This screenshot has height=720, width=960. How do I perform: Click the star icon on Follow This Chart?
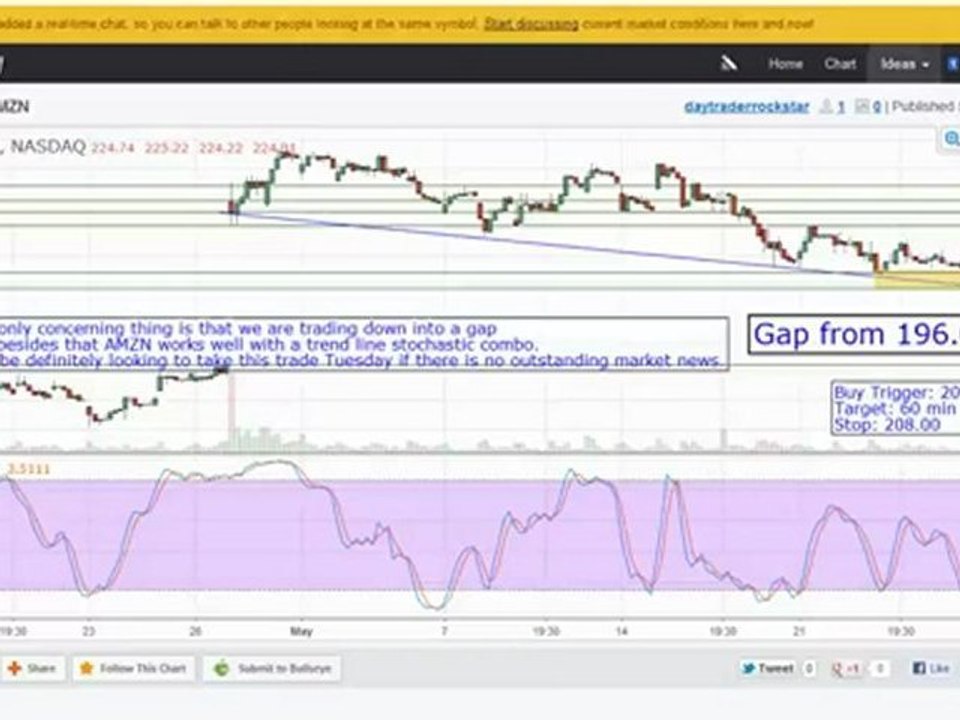pyautogui.click(x=86, y=668)
